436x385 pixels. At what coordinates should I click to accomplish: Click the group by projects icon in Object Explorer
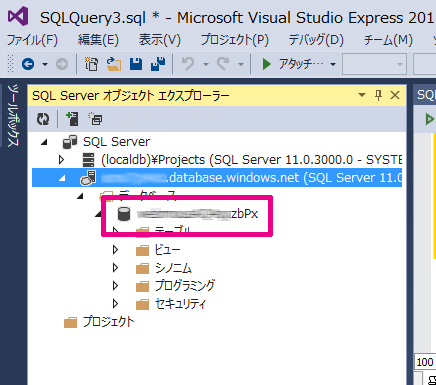coord(95,119)
